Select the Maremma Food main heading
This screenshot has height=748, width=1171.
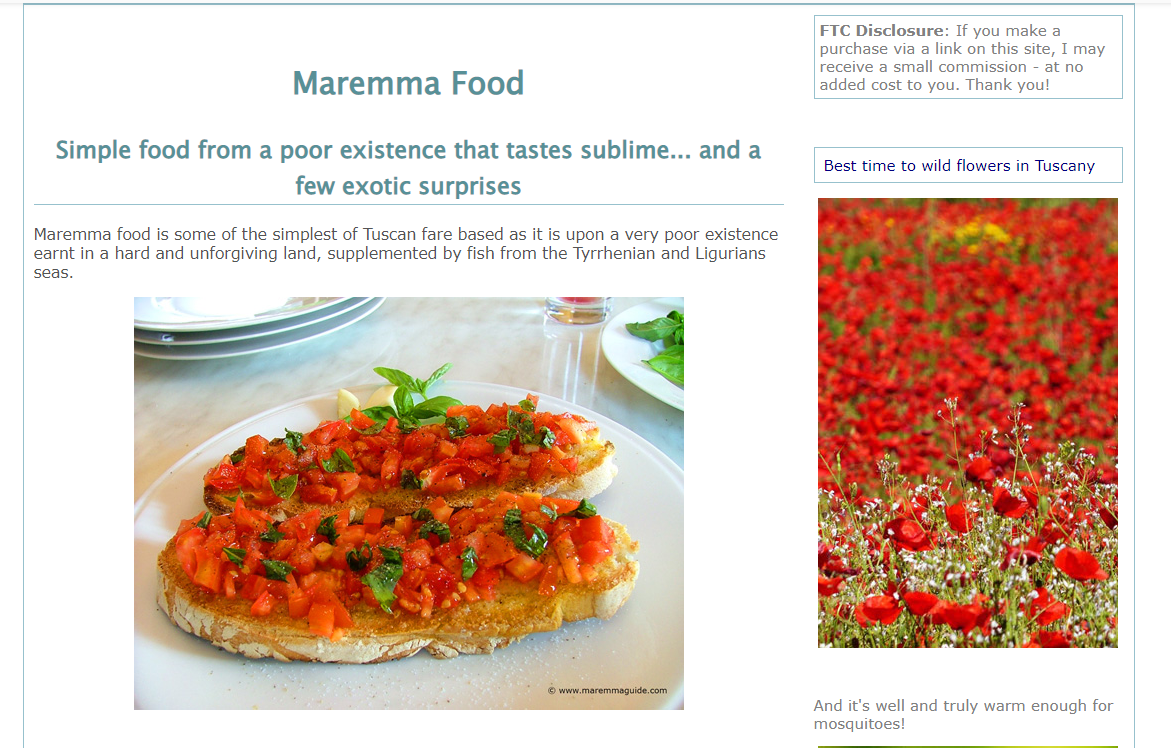(408, 83)
